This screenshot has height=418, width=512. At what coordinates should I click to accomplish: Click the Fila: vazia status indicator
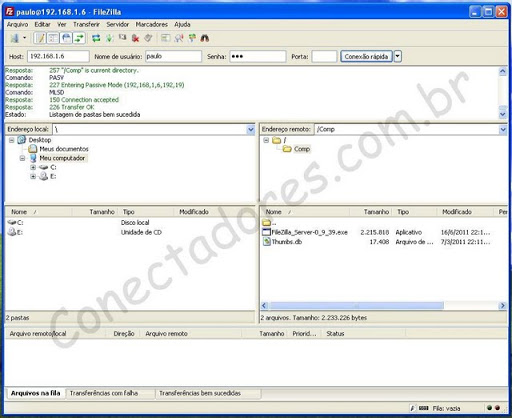(446, 408)
